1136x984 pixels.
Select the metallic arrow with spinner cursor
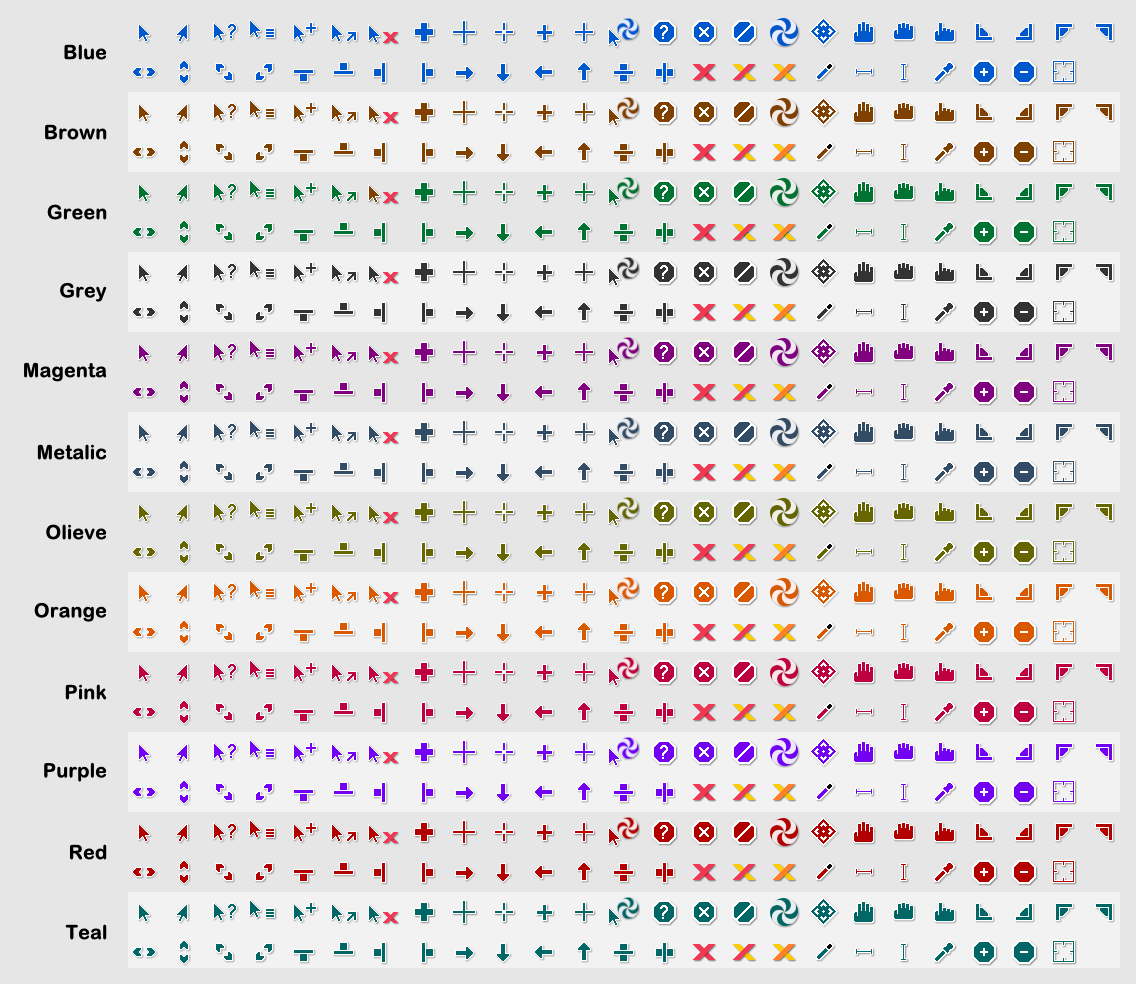coord(624,432)
